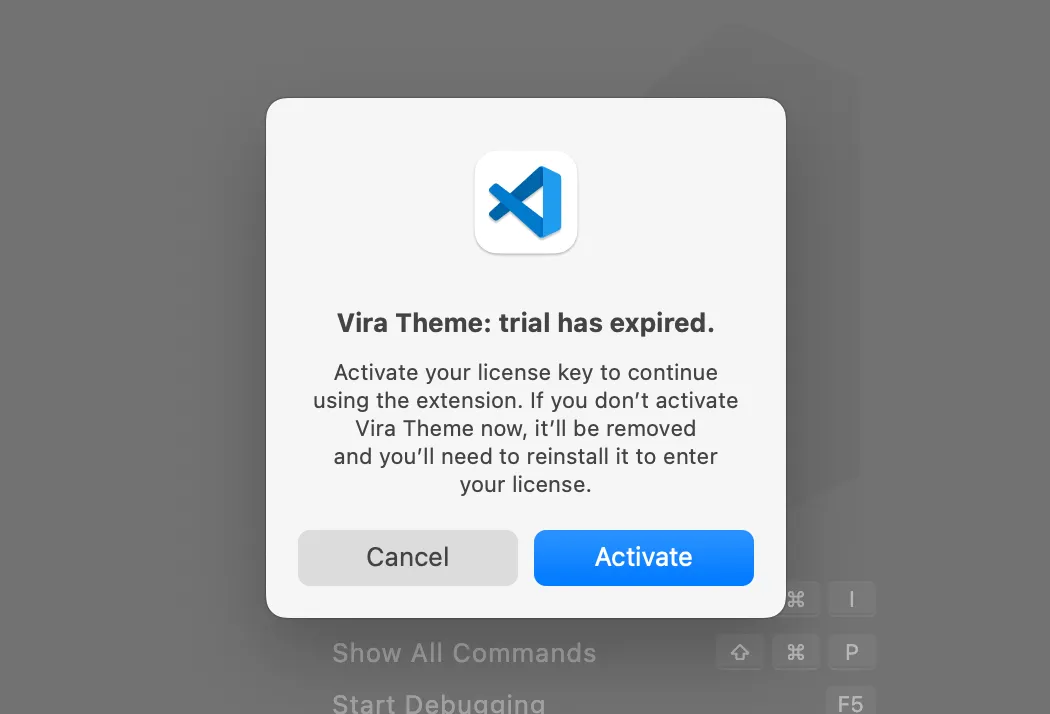1050x714 pixels.
Task: Click the "Vira Theme now, it'll be removed" line
Action: 526,429
